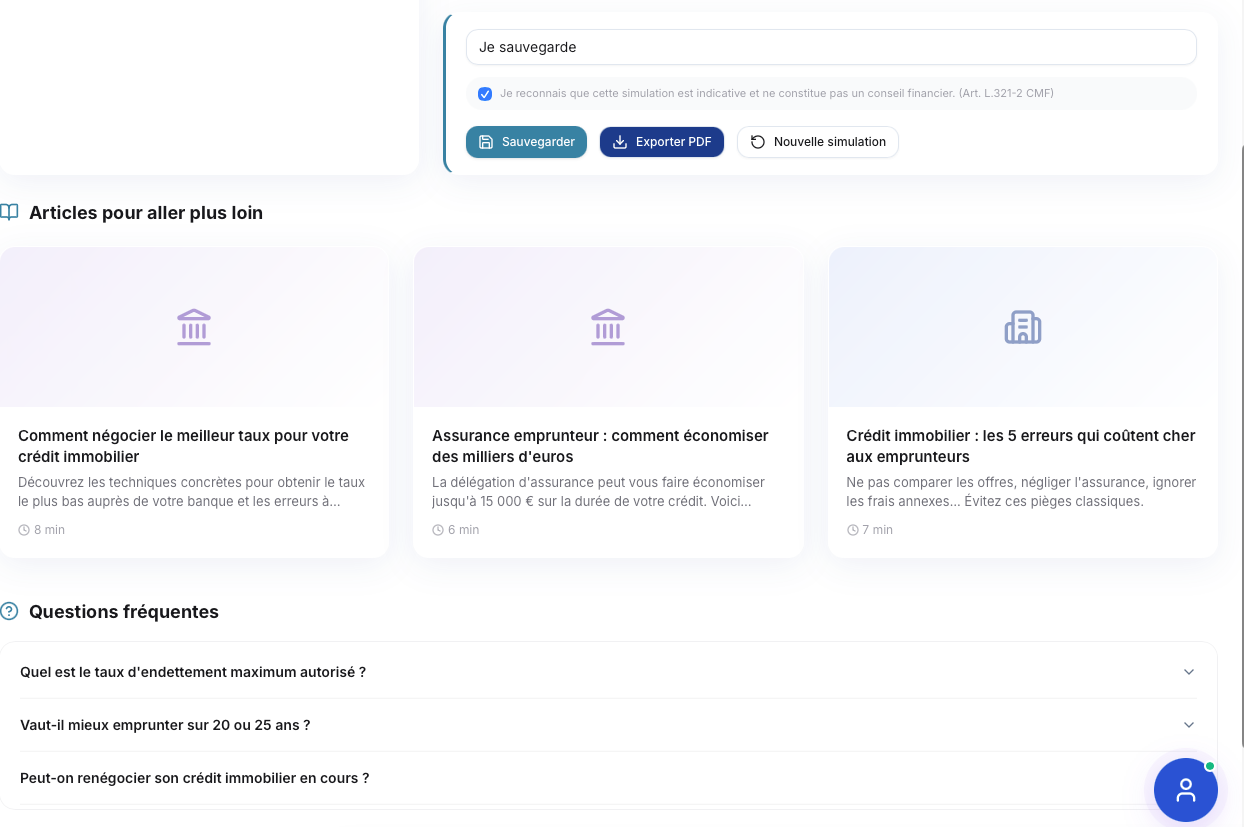
Task: Click the open book icon beside Articles heading
Action: pos(10,212)
